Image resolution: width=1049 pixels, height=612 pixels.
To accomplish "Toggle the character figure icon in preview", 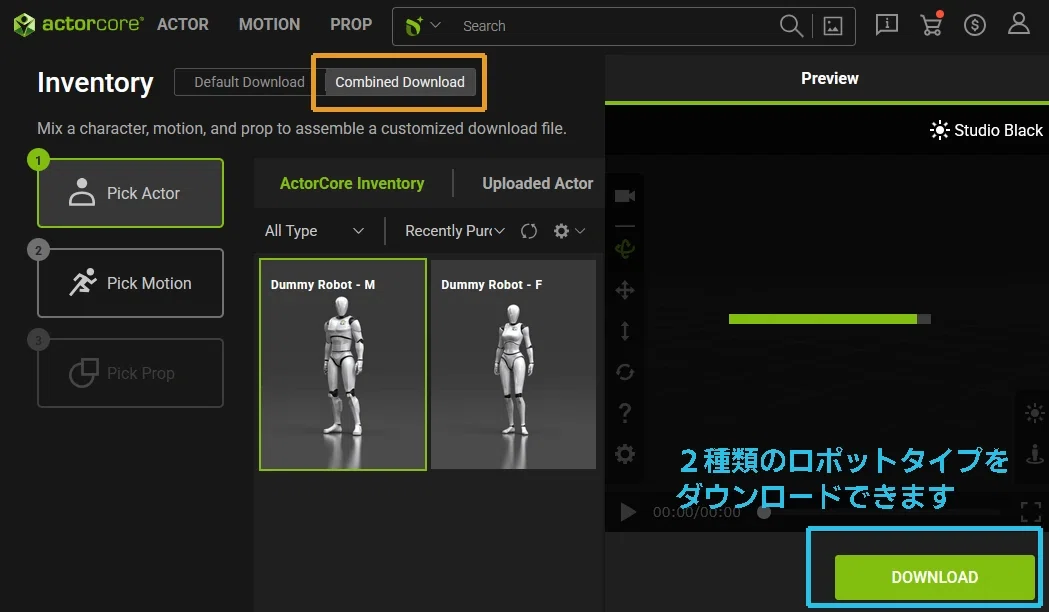I will 1035,454.
